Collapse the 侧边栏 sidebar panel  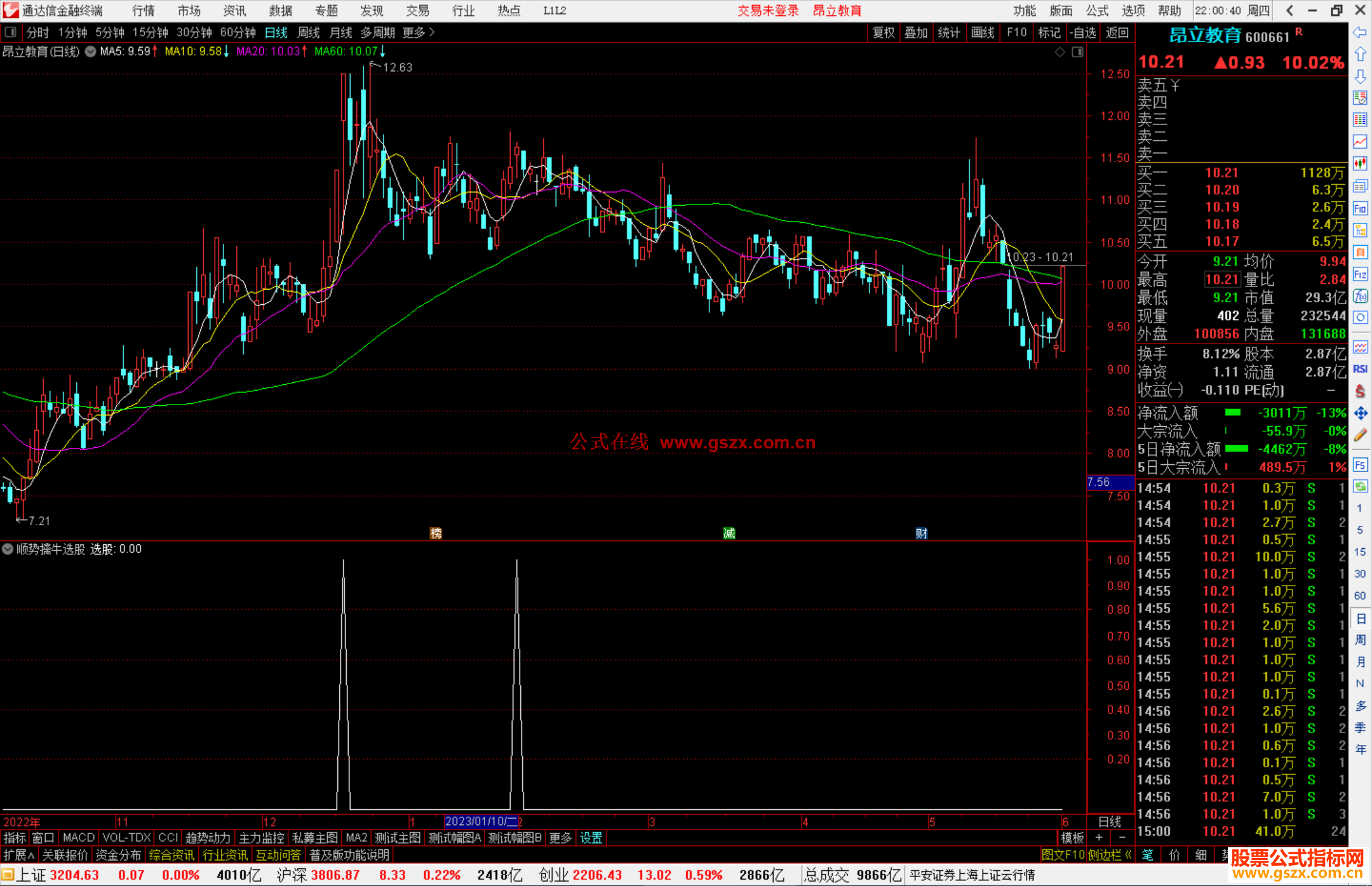pyautogui.click(x=1110, y=855)
